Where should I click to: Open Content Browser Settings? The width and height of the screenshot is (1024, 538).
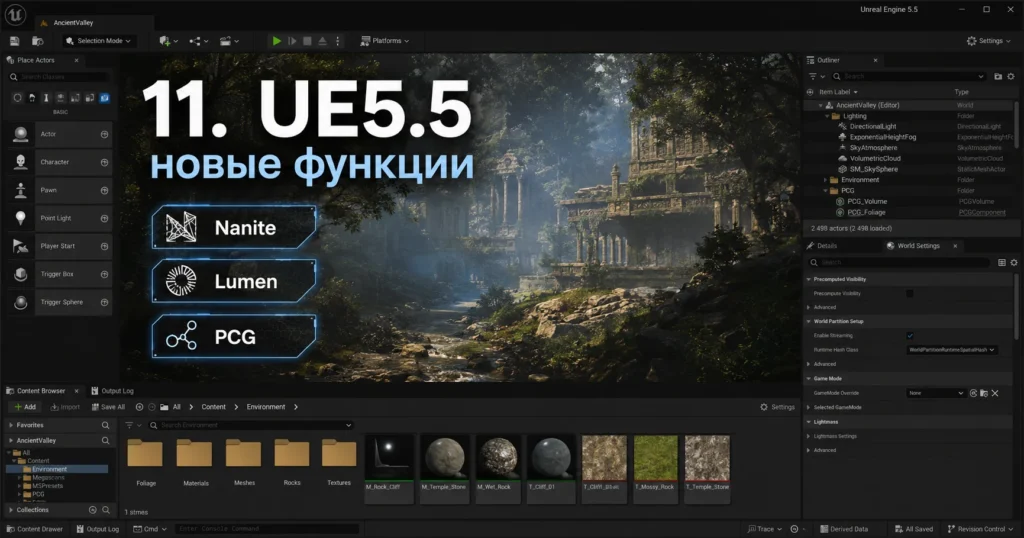coord(777,407)
